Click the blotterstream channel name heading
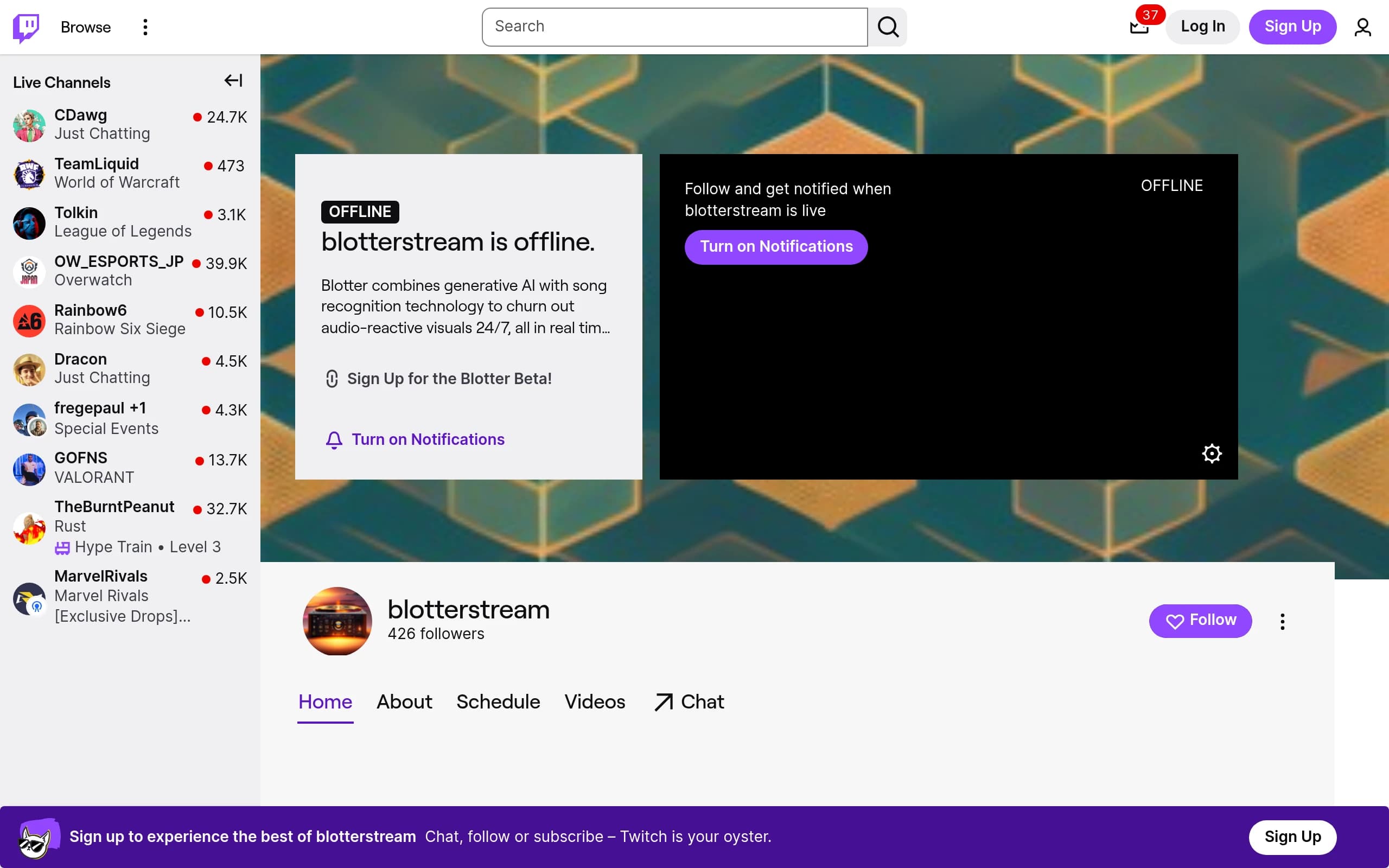 click(x=468, y=610)
